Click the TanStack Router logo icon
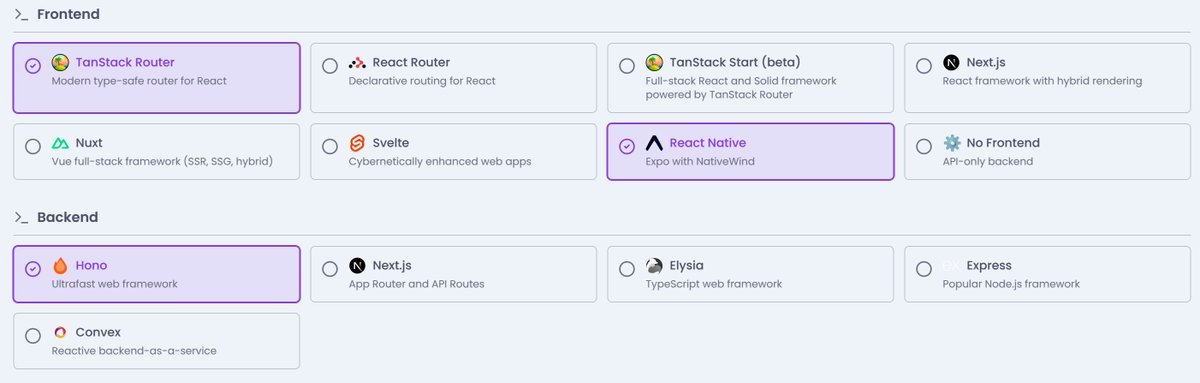This screenshot has height=383, width=1200. pos(60,63)
